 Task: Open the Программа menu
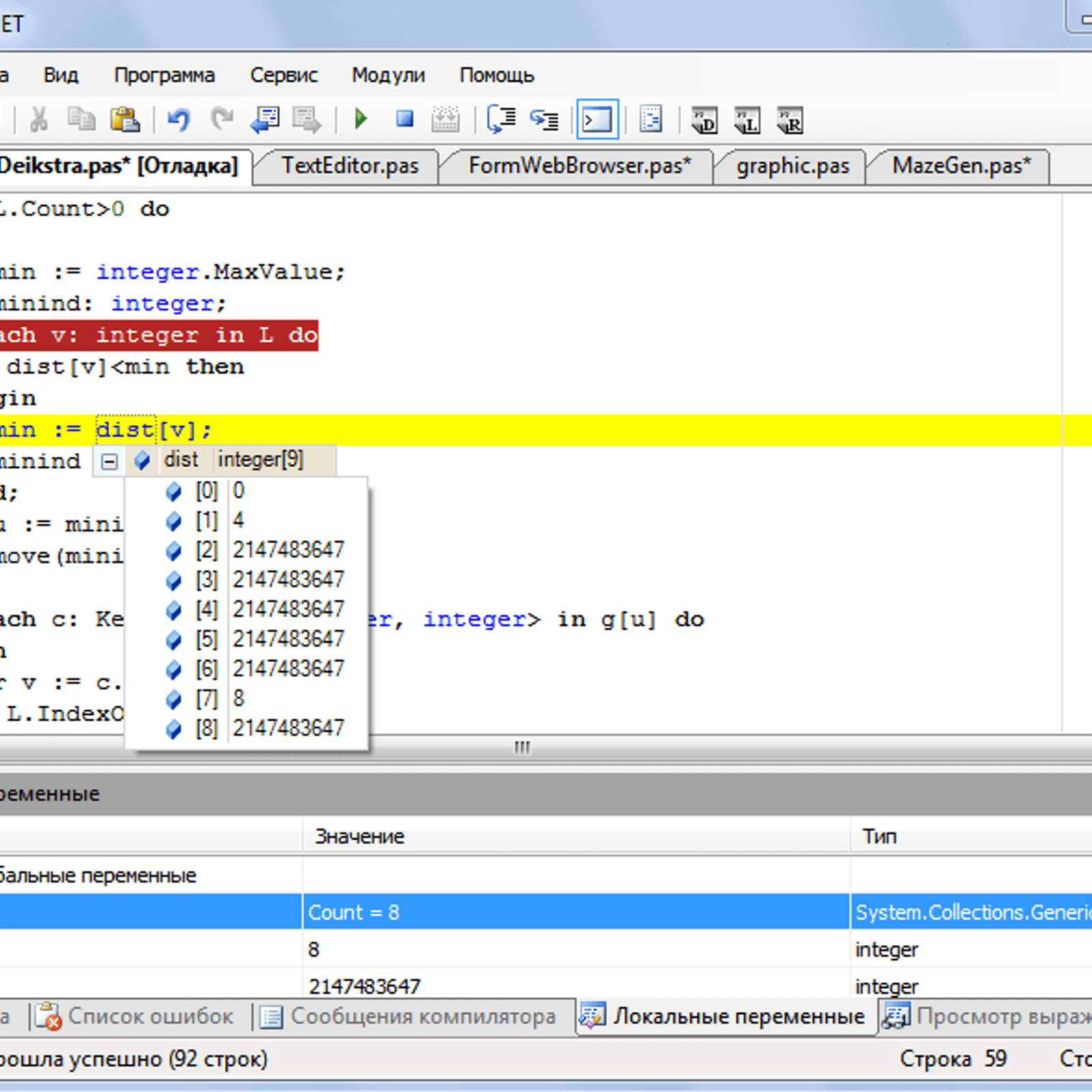(x=164, y=75)
